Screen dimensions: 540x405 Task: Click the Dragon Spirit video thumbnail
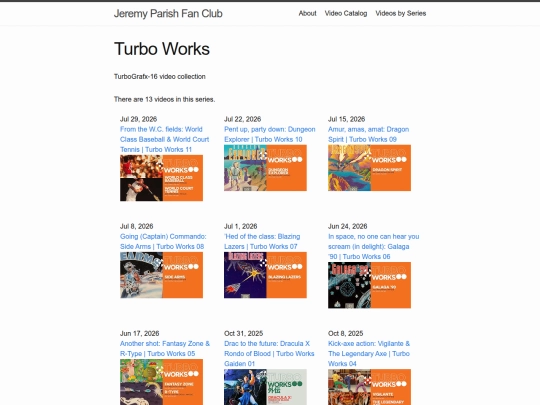[x=370, y=168]
